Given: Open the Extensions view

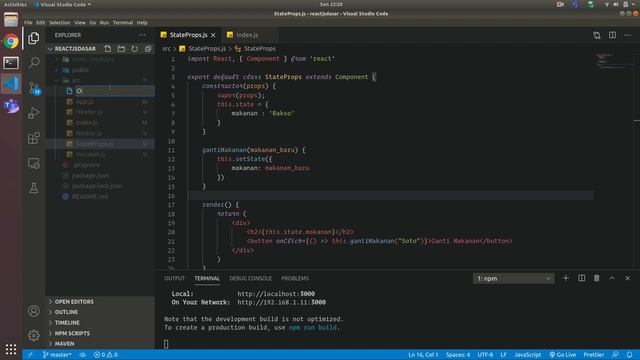Looking at the screenshot, I should pyautogui.click(x=34, y=138).
